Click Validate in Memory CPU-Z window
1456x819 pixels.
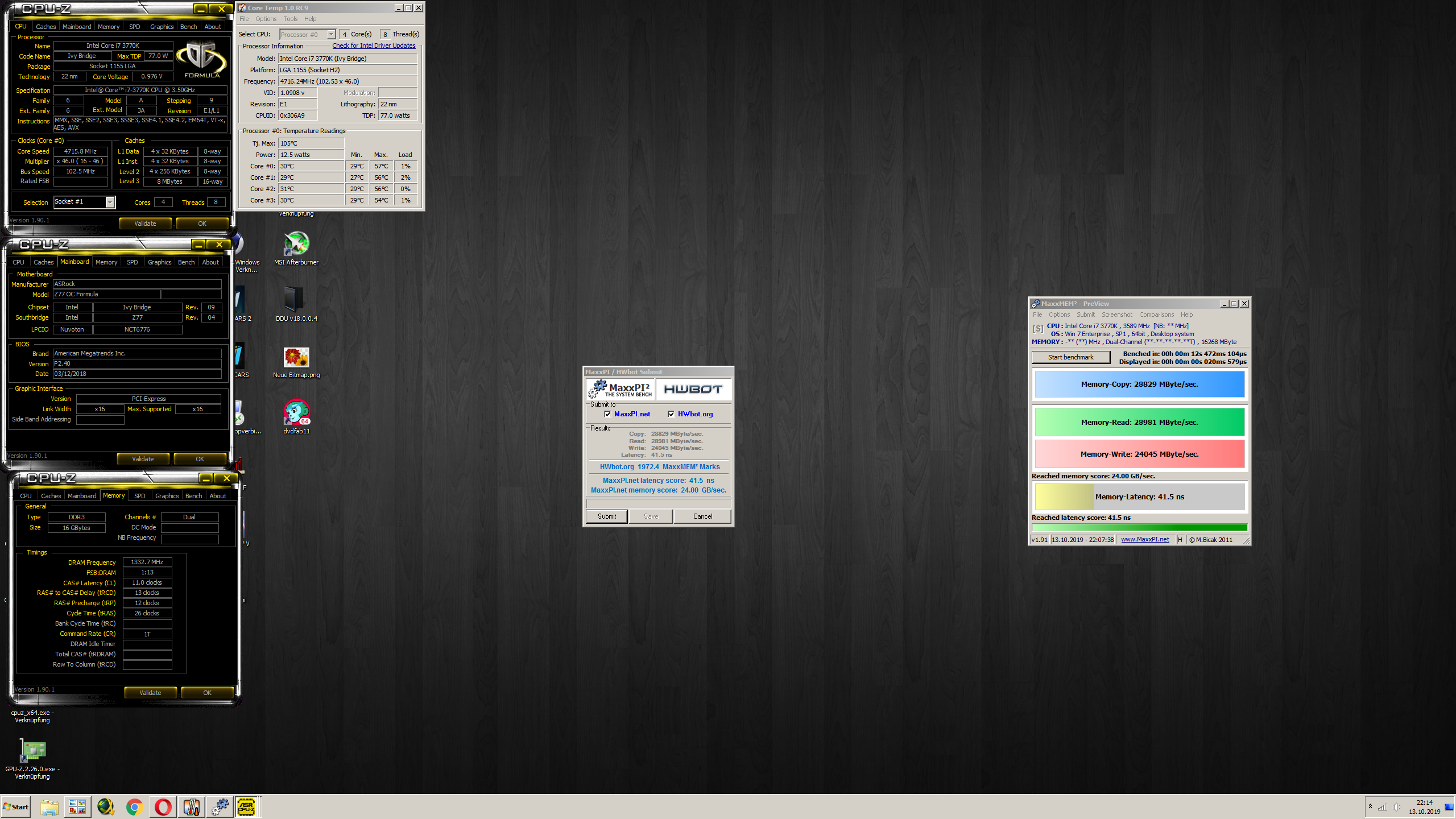click(150, 693)
